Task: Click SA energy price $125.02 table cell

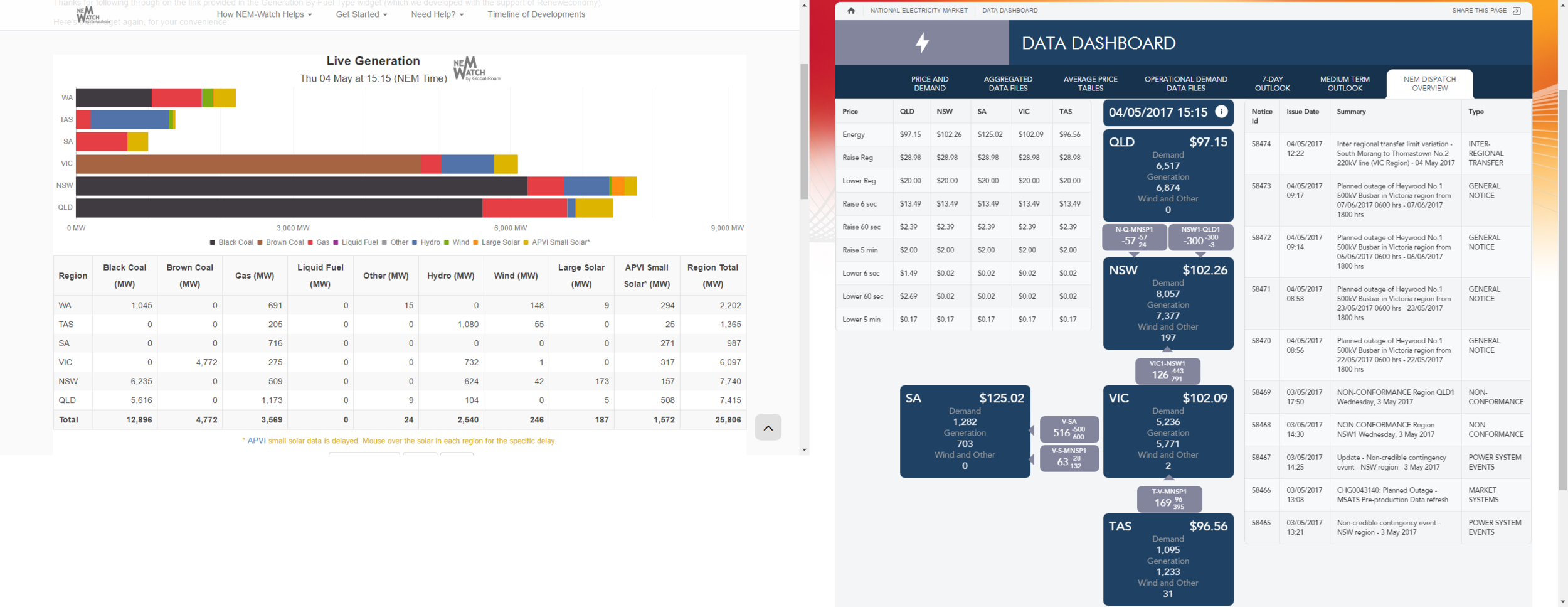Action: point(990,135)
